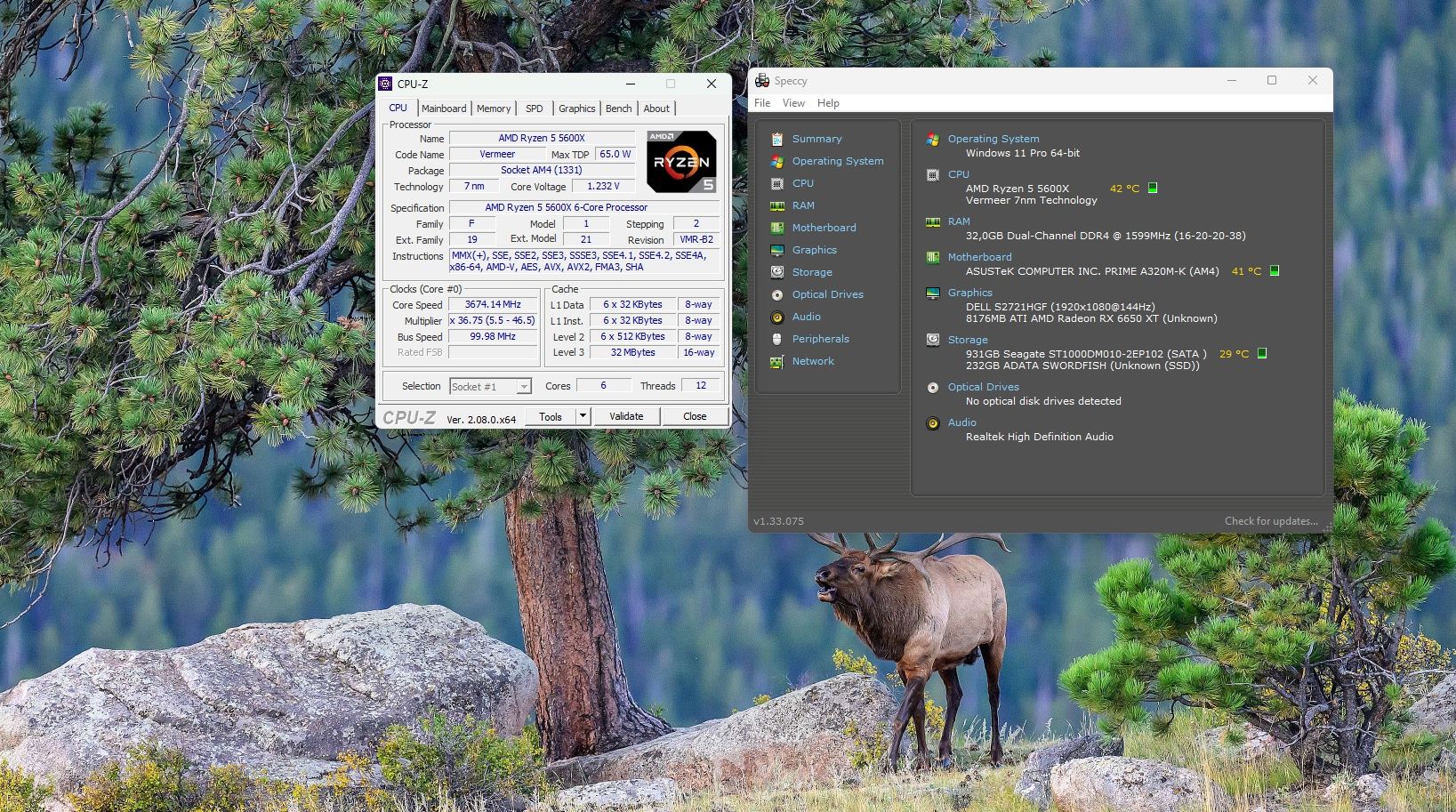Click the Optical Drives disc icon in sidebar
This screenshot has width=1456, height=812.
point(777,294)
